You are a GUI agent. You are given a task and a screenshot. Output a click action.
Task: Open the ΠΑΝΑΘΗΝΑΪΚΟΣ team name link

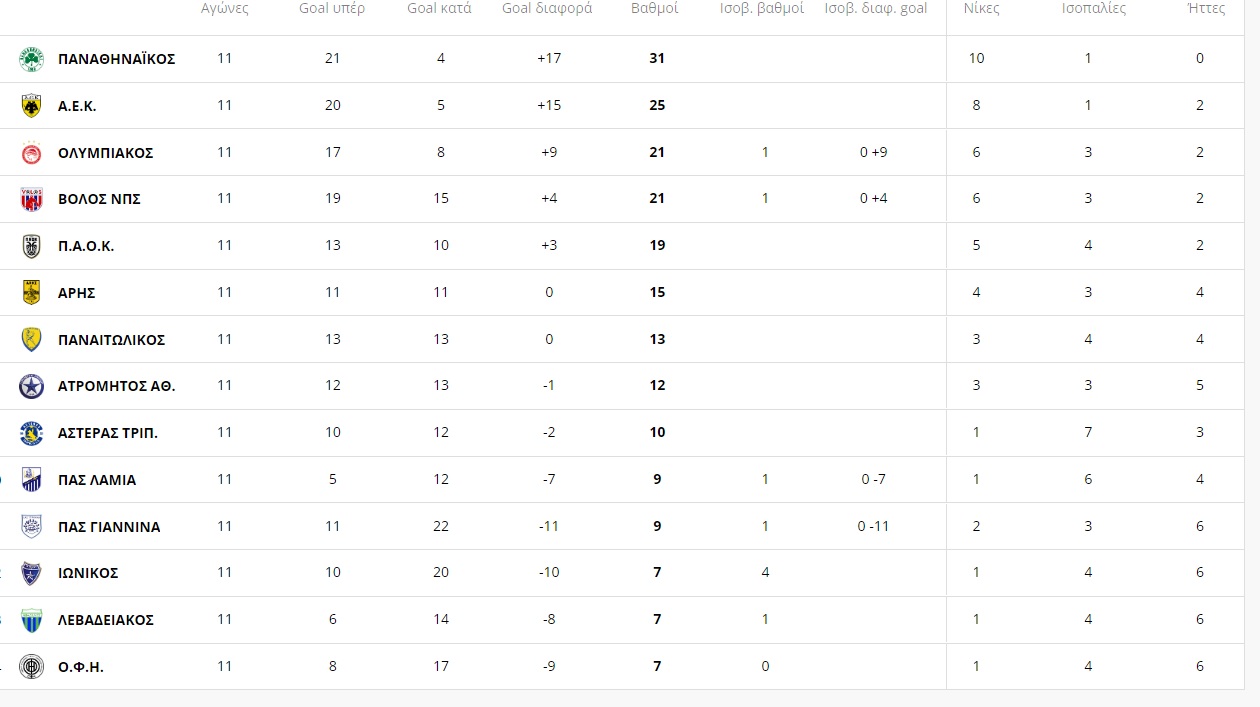(x=117, y=59)
